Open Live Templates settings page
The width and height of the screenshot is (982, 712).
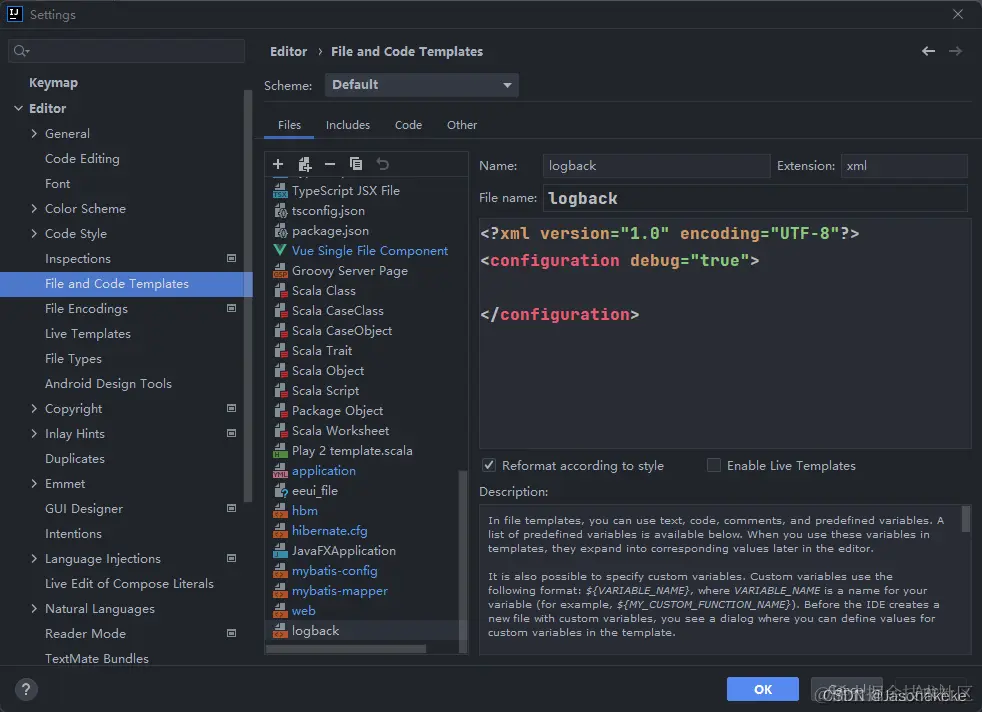point(88,334)
